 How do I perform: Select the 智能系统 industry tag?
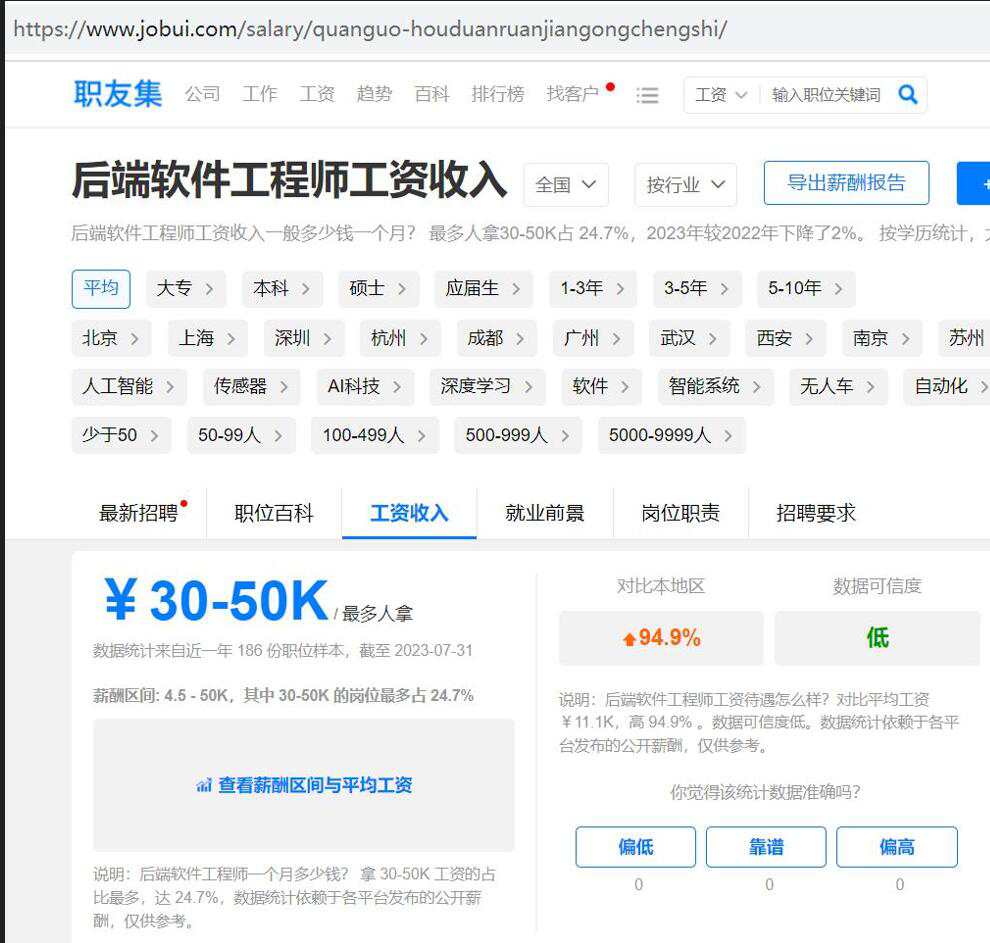[x=716, y=387]
